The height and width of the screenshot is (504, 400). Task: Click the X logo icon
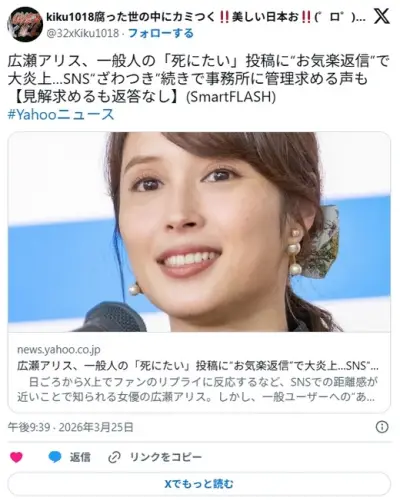click(x=382, y=16)
